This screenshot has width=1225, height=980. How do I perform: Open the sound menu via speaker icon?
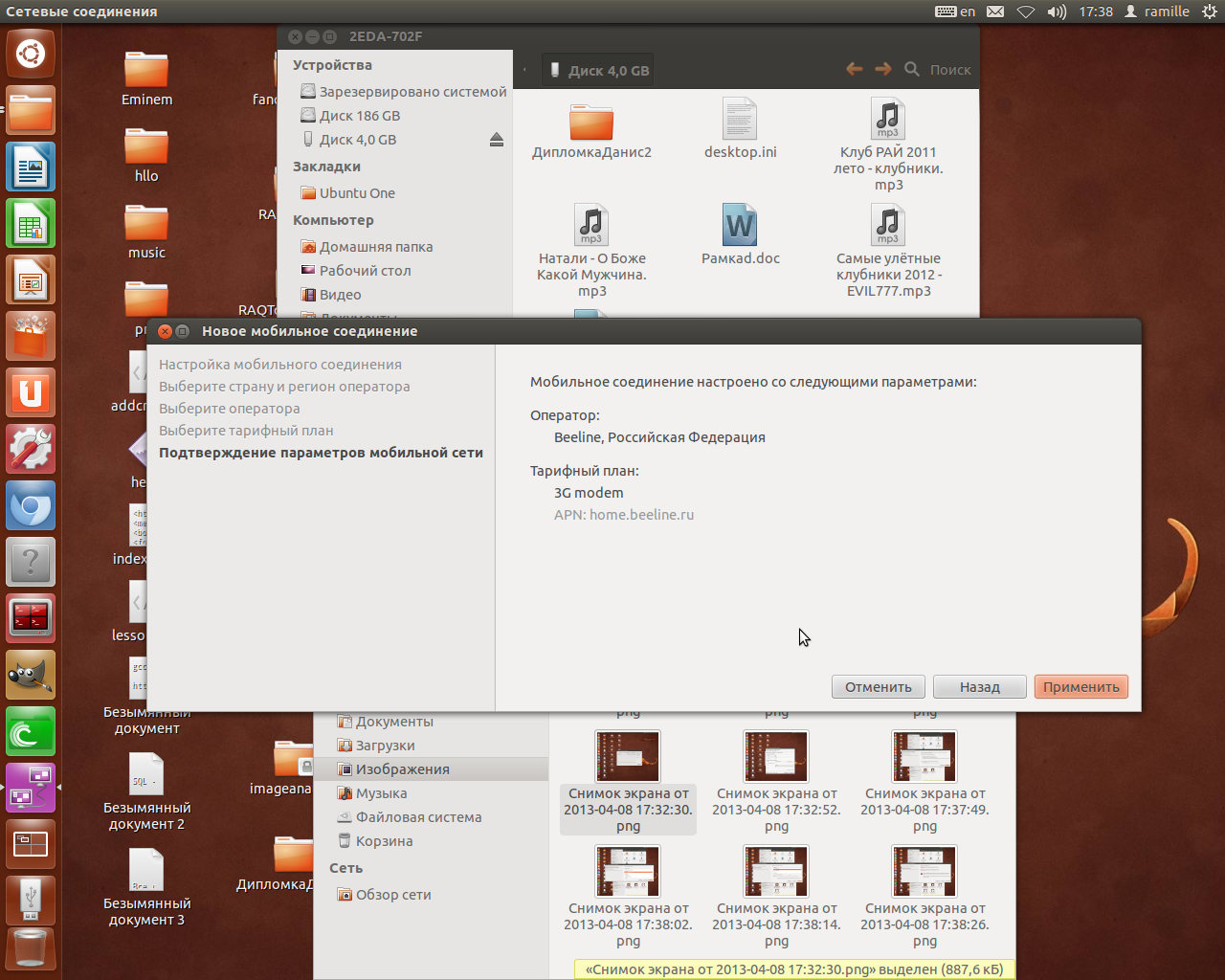click(1058, 11)
